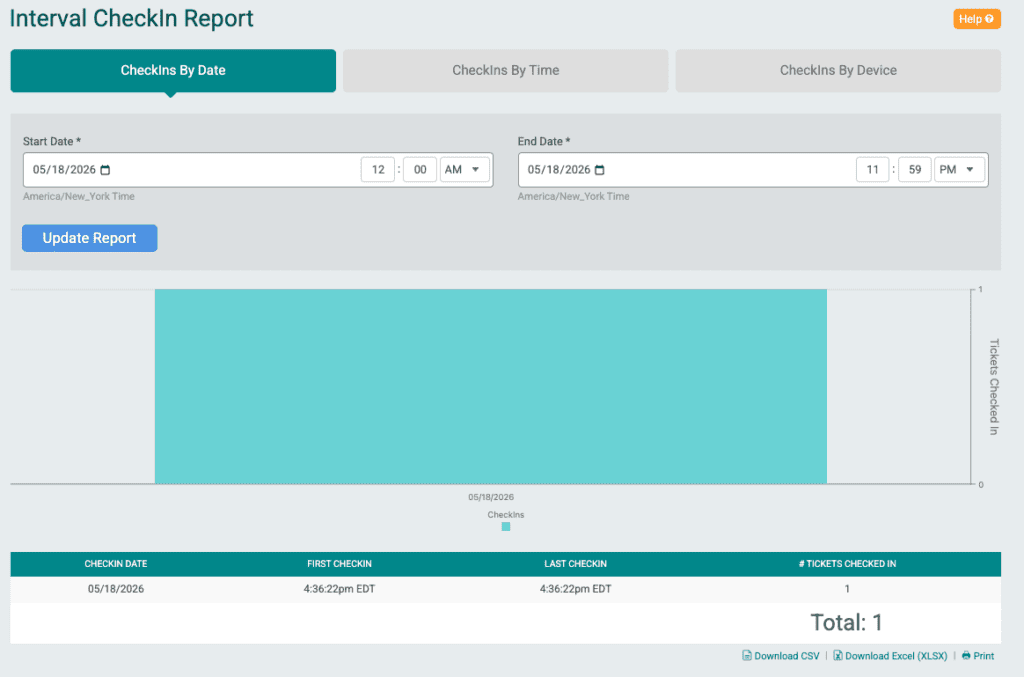Click the printer icon

(x=966, y=655)
